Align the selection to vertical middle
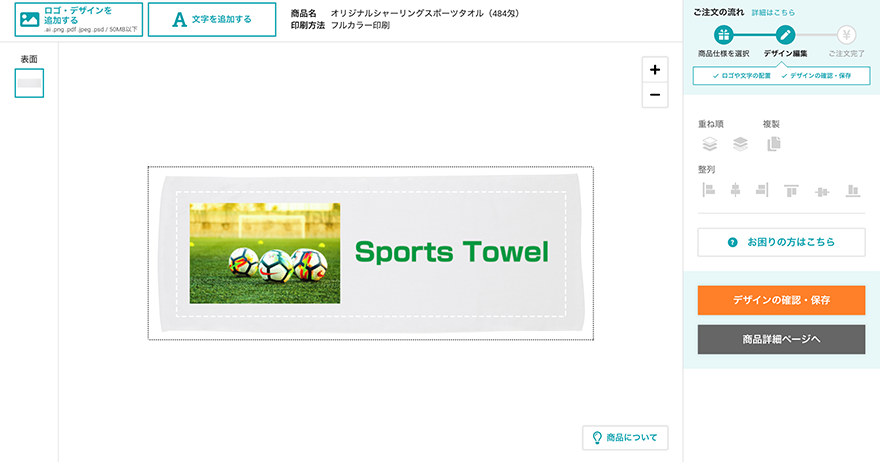Screen dimensions: 880x462 point(822,192)
